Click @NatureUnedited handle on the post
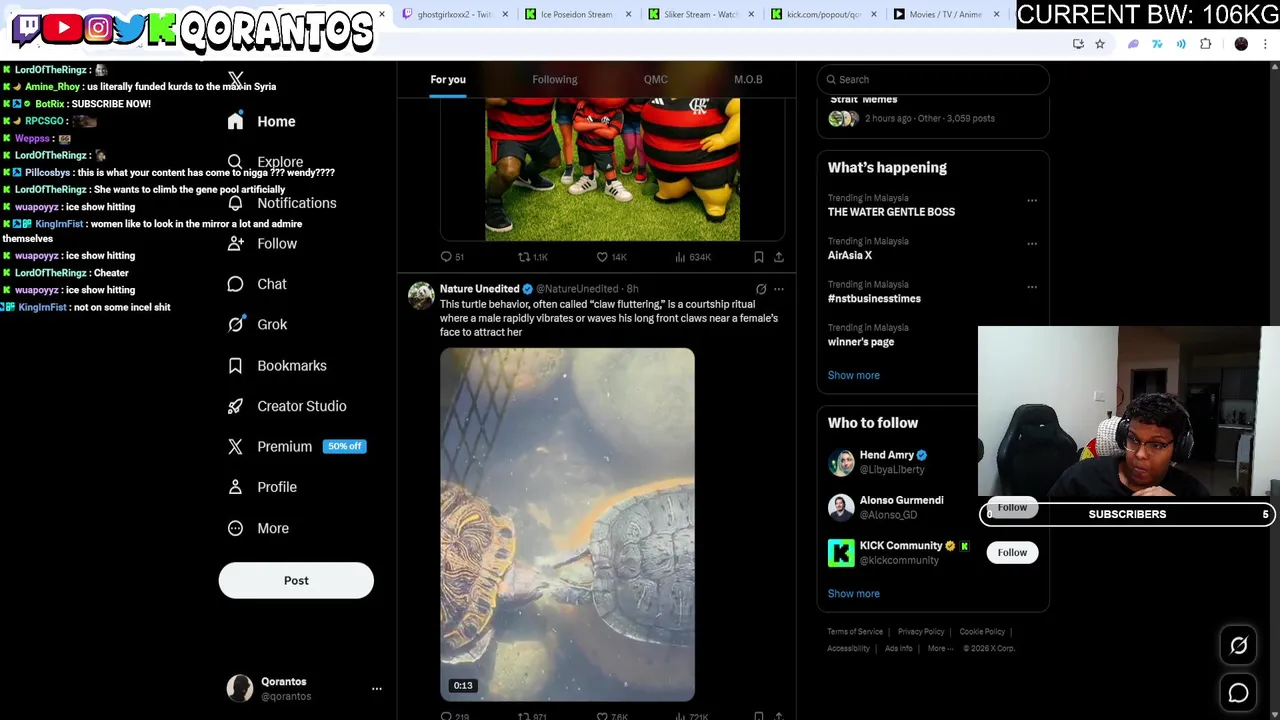1280x720 pixels. (577, 289)
